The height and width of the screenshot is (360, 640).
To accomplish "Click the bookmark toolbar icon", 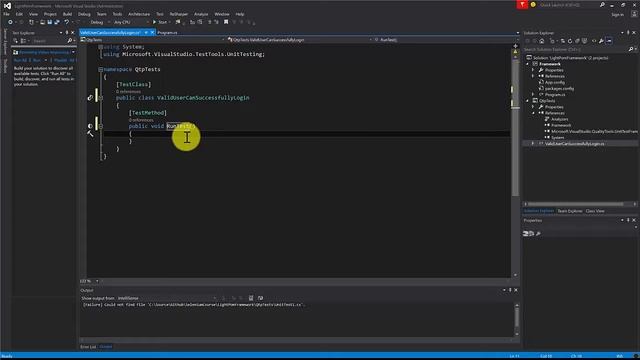I will coord(226,22).
